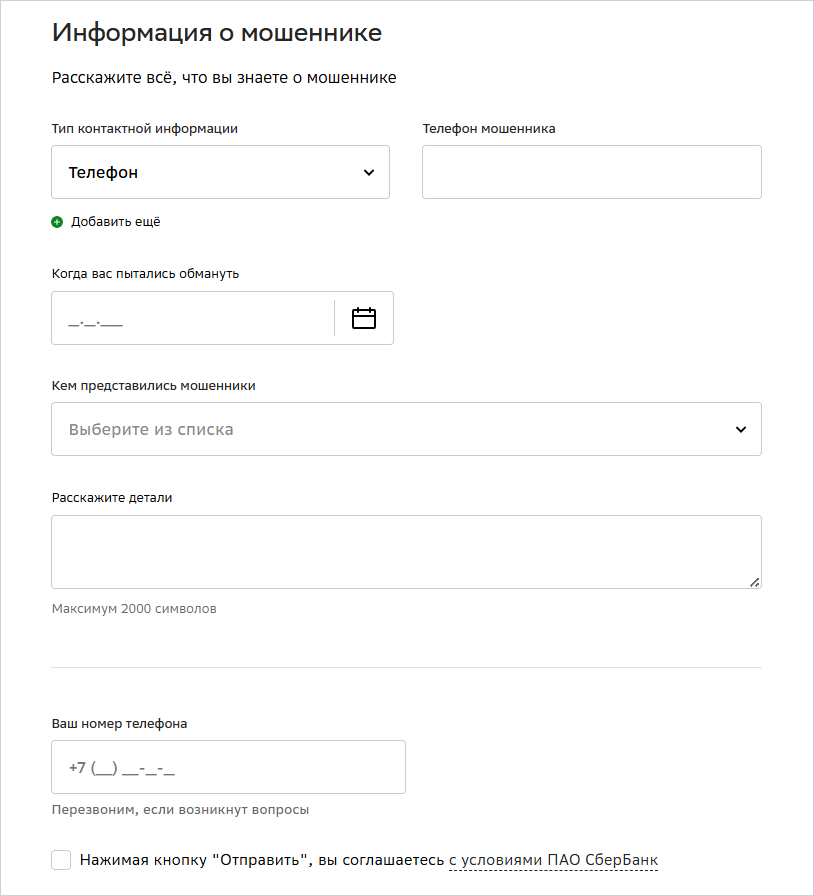Expand the Кем представились мошенники list
Screen dimensions: 814x896
point(406,429)
